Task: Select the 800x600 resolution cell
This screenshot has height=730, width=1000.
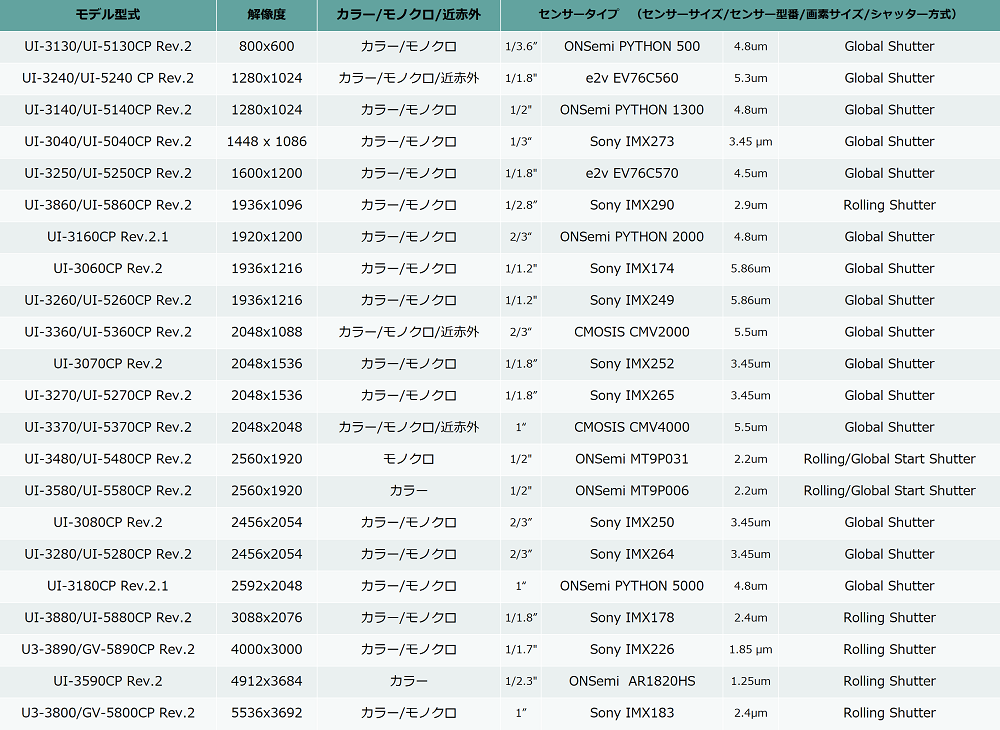Action: 267,46
